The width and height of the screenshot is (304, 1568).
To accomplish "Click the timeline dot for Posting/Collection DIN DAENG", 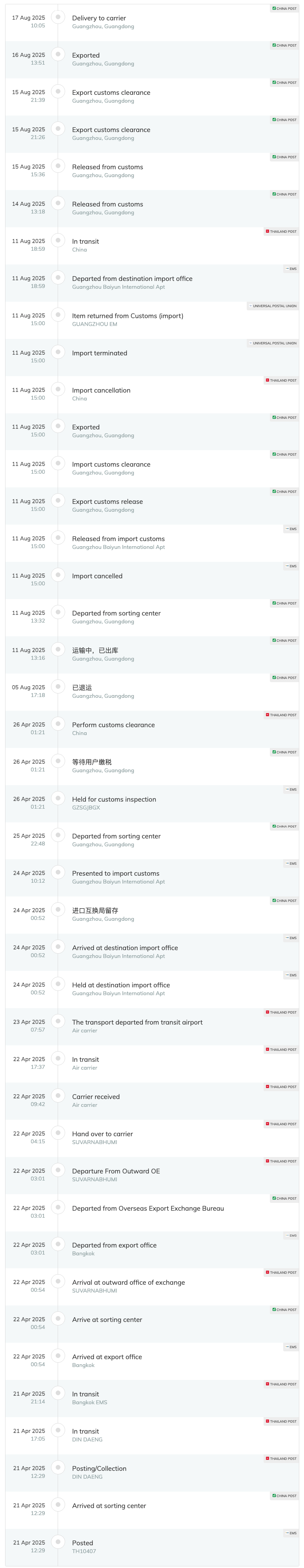I will (58, 1467).
